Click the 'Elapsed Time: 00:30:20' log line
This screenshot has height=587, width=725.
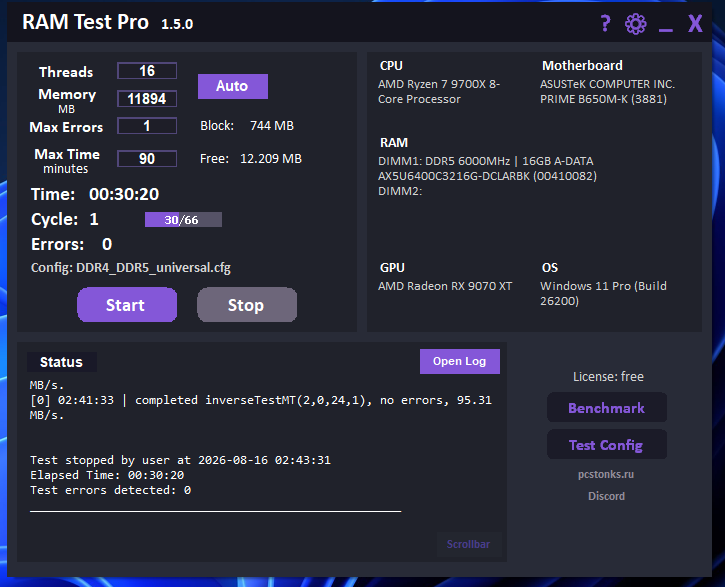[x=107, y=475]
